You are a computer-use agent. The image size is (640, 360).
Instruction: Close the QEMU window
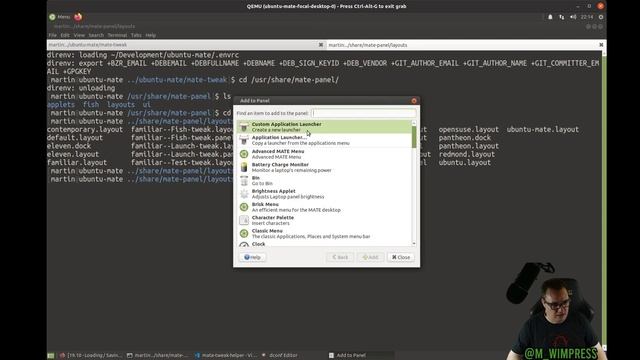600,6
